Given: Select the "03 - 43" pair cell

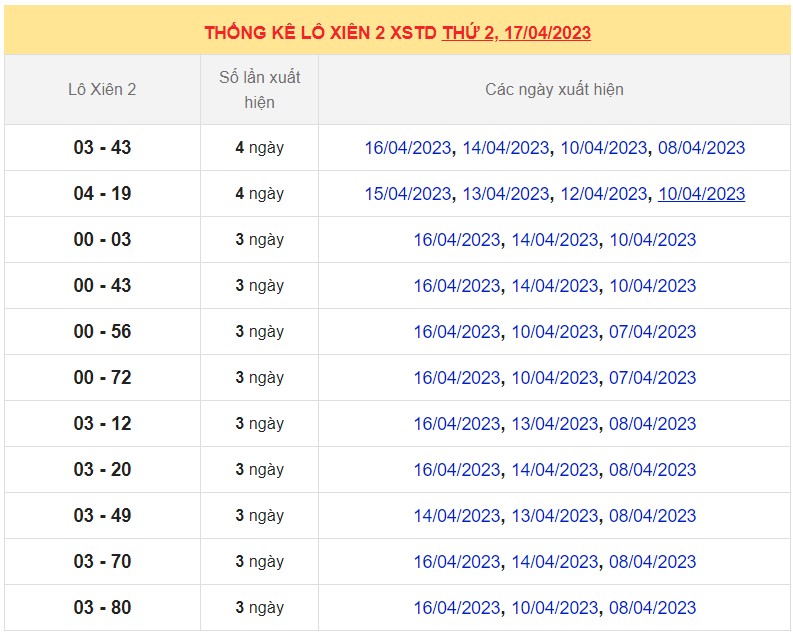Looking at the screenshot, I should [x=102, y=148].
